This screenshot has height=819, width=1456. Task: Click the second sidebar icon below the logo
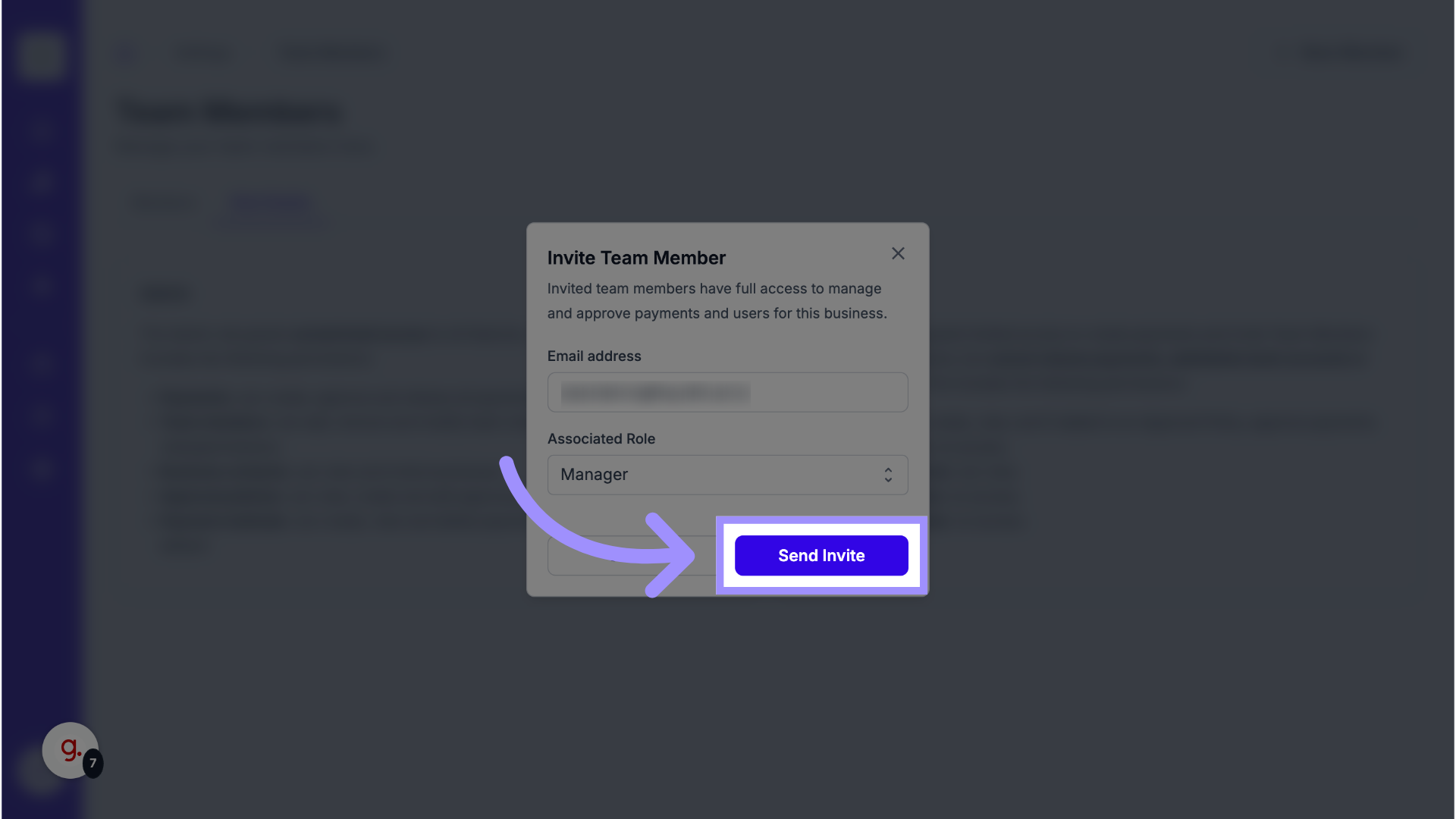(40, 182)
